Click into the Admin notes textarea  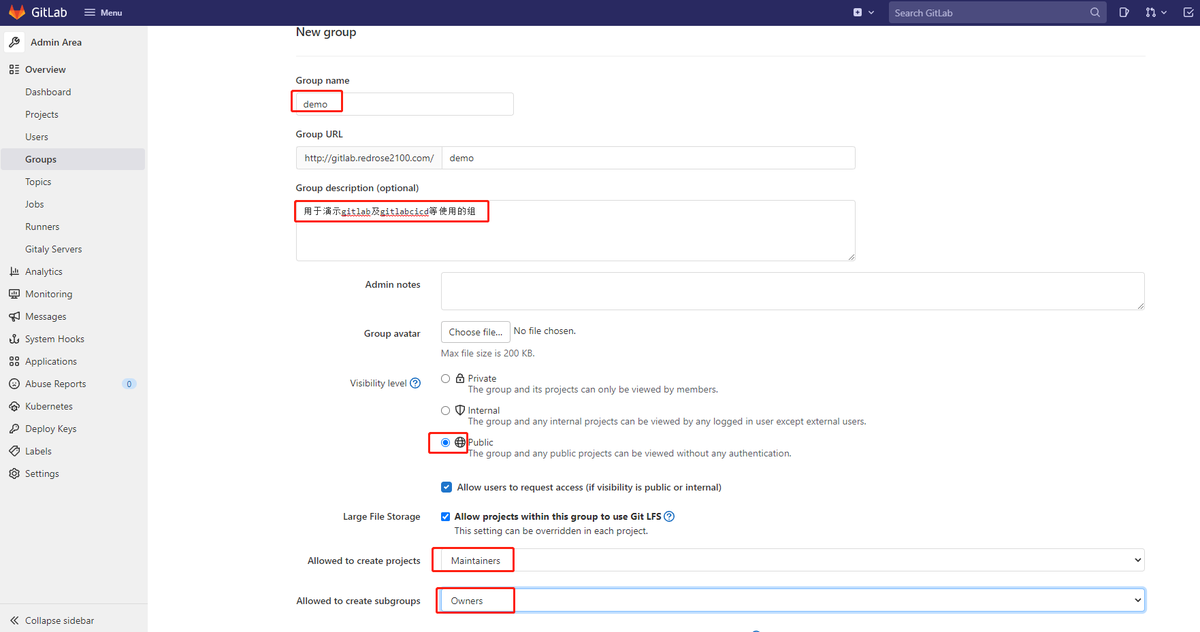(x=793, y=291)
